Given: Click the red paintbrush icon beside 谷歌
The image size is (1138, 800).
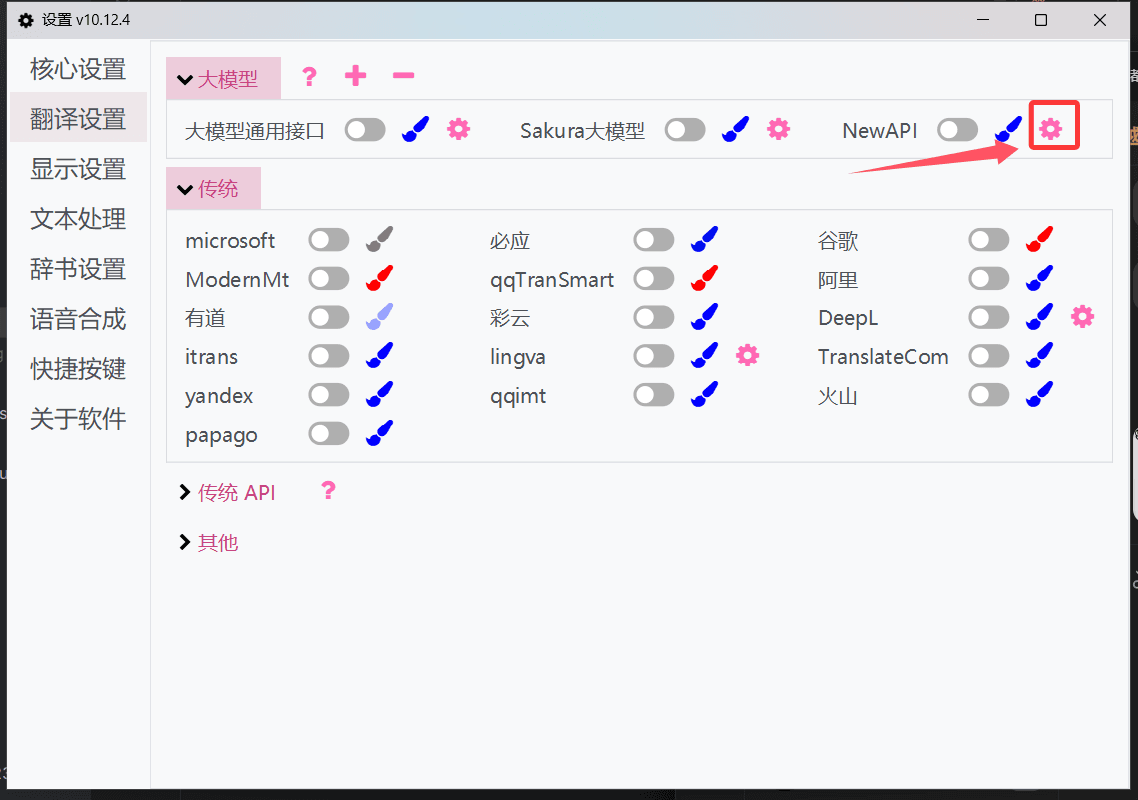Looking at the screenshot, I should 1040,238.
